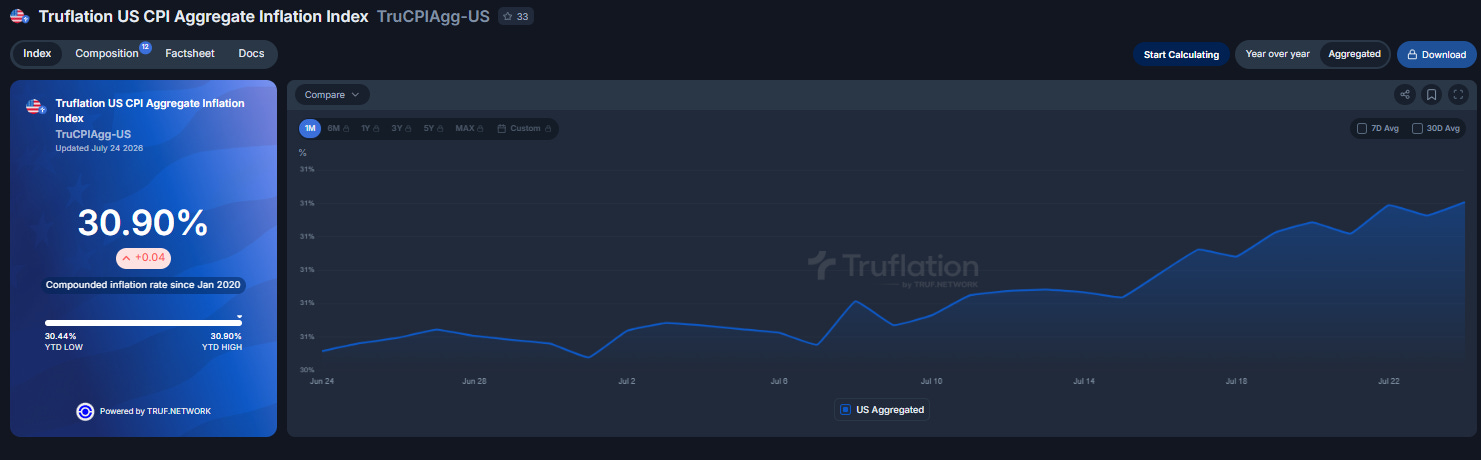Select the locked MAX time range
Image resolution: width=1481 pixels, height=460 pixels.
[470, 128]
